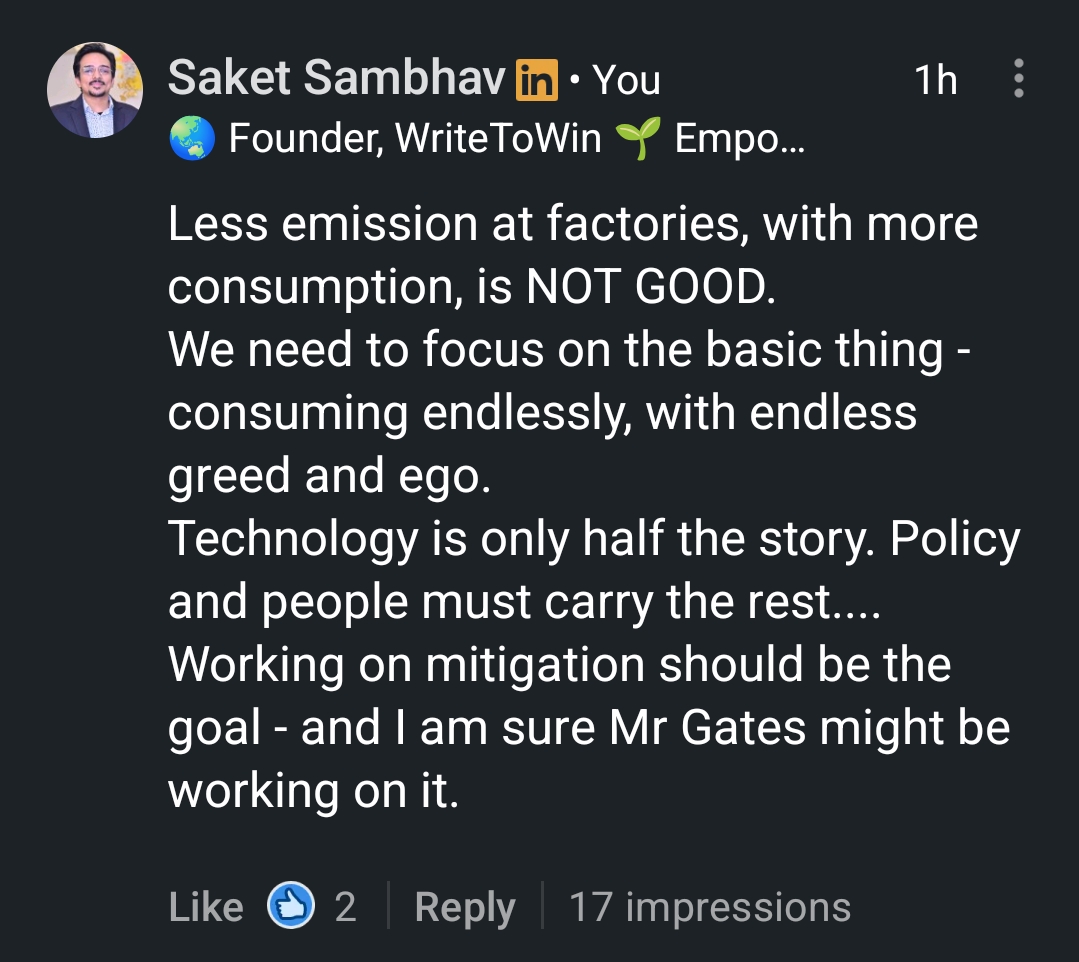Viewport: 1079px width, 962px height.
Task: Open Saket Sambhav's profile photo
Action: (95, 90)
